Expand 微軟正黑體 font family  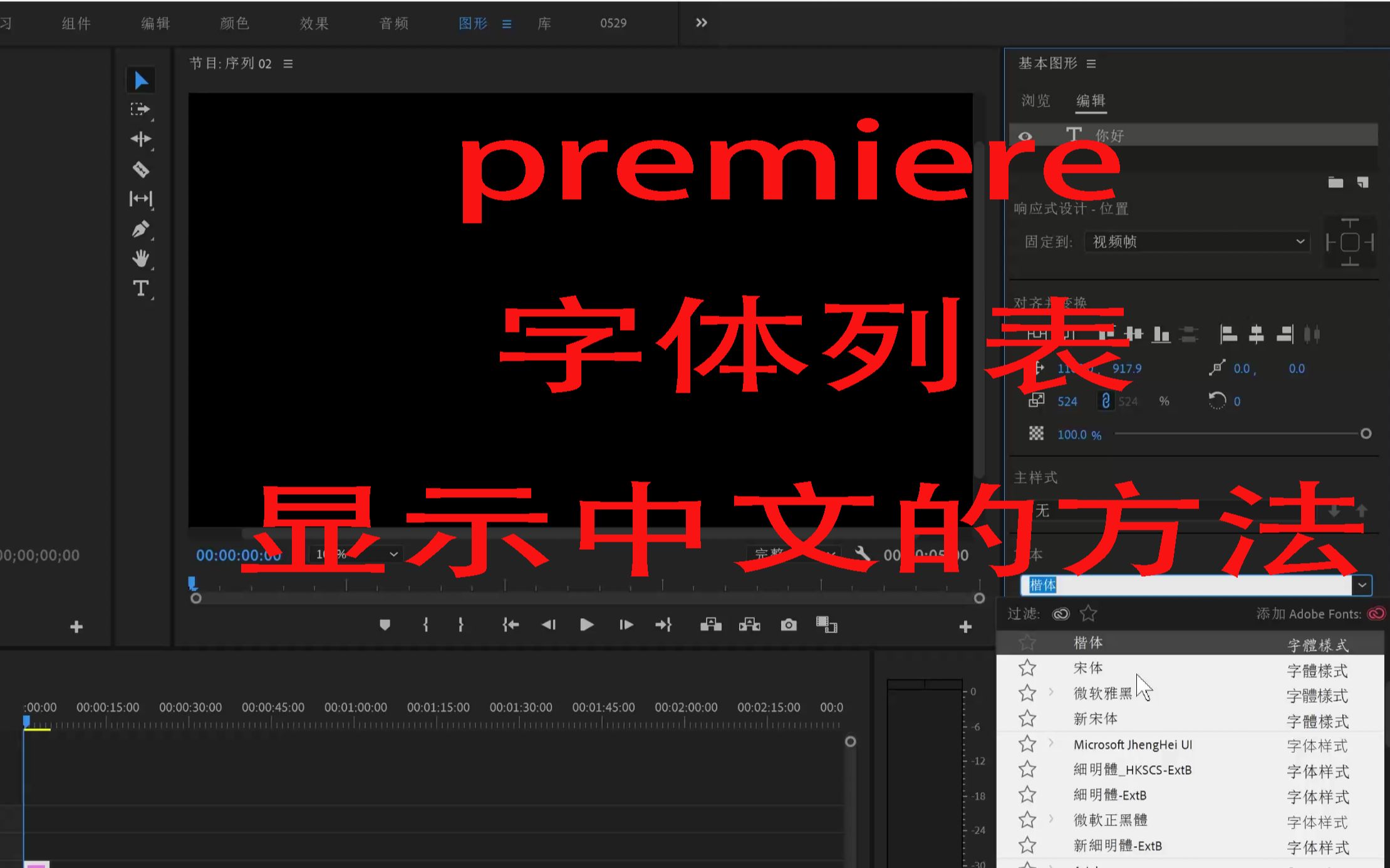[1051, 819]
